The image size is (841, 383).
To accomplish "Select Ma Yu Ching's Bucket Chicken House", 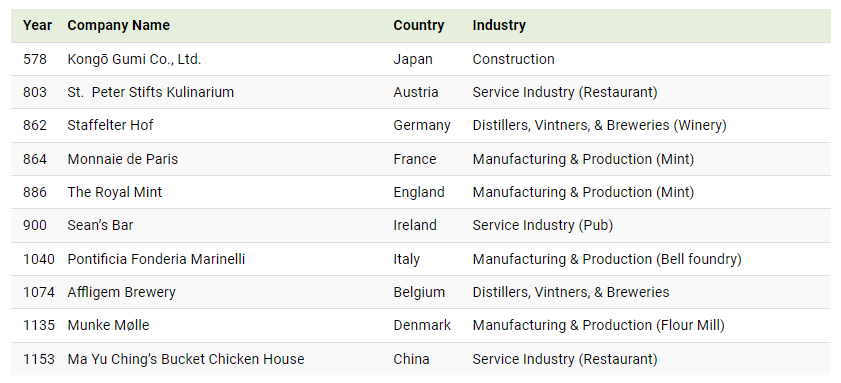I will (186, 359).
